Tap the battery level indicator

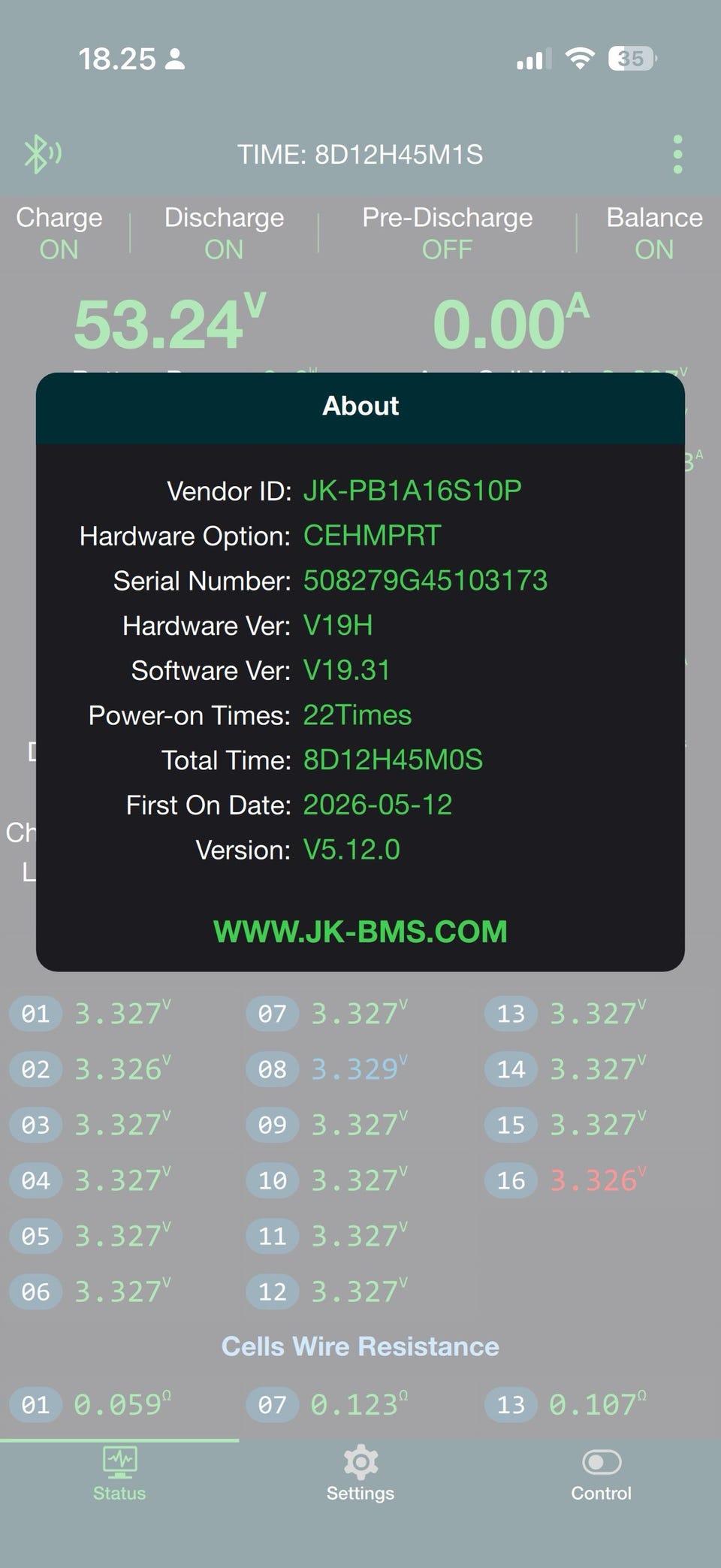[632, 59]
